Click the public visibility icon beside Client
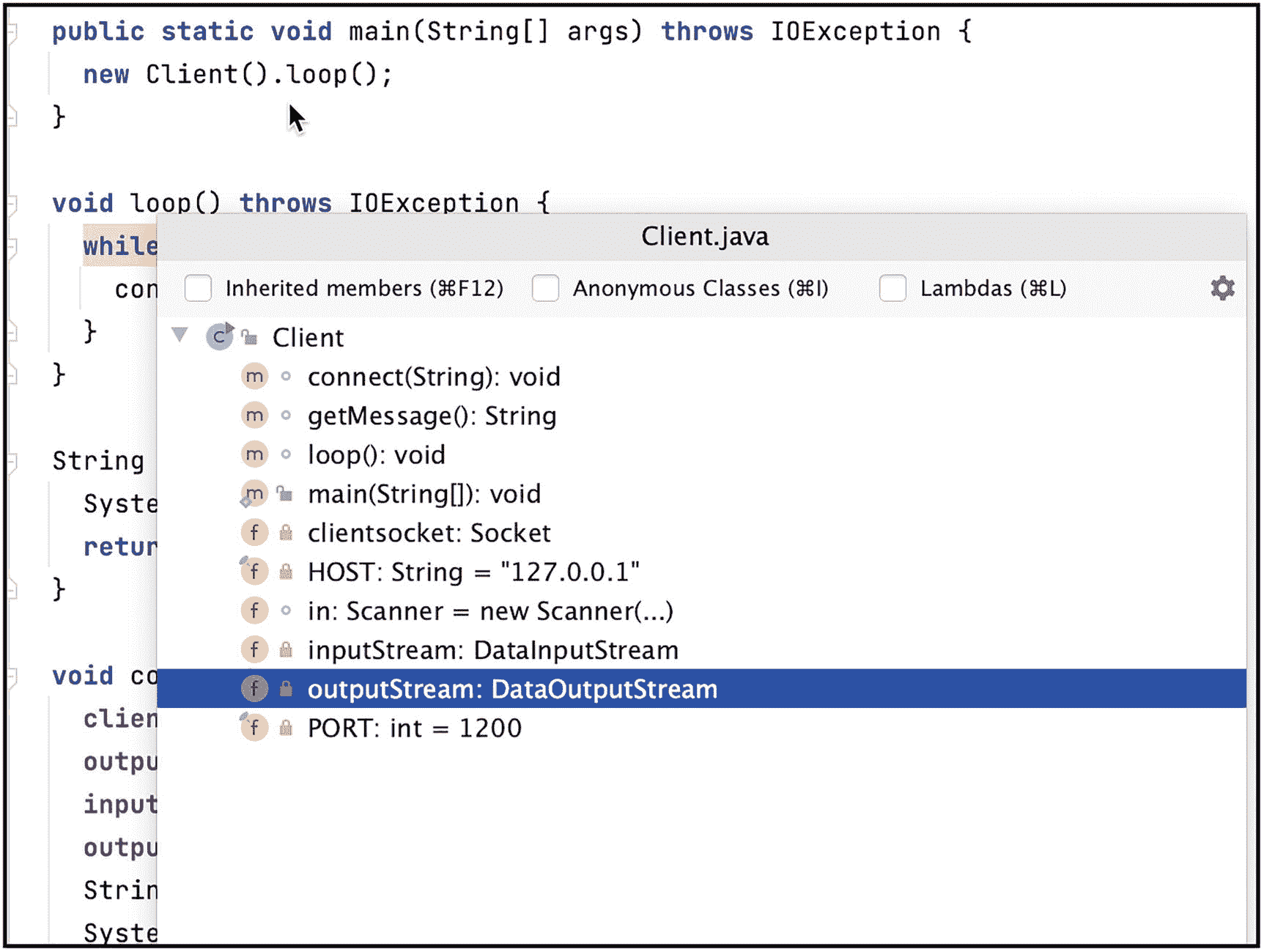The height and width of the screenshot is (952, 1264). coord(250,337)
